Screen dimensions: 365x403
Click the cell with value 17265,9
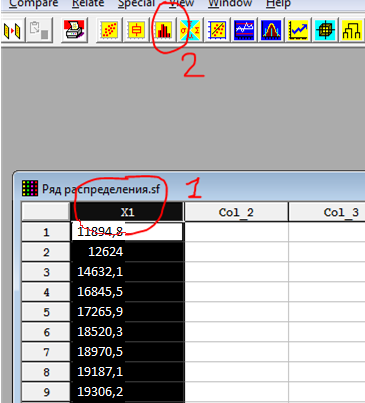(127, 312)
